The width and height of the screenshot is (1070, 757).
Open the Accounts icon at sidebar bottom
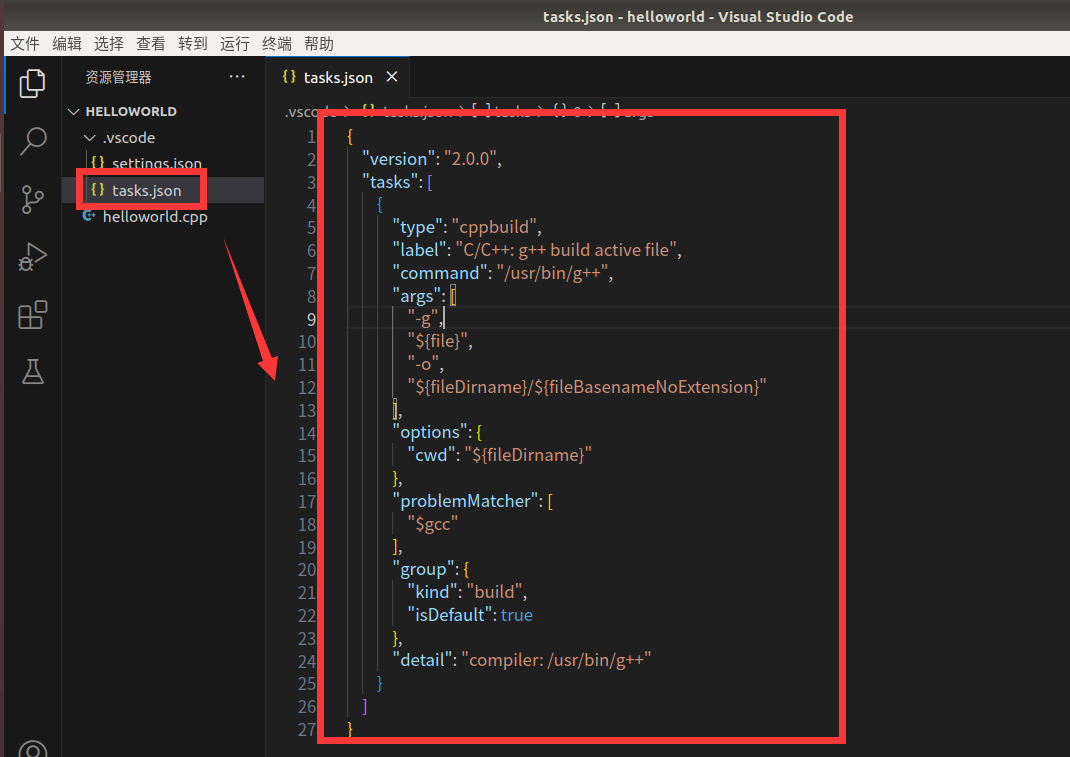[x=32, y=749]
